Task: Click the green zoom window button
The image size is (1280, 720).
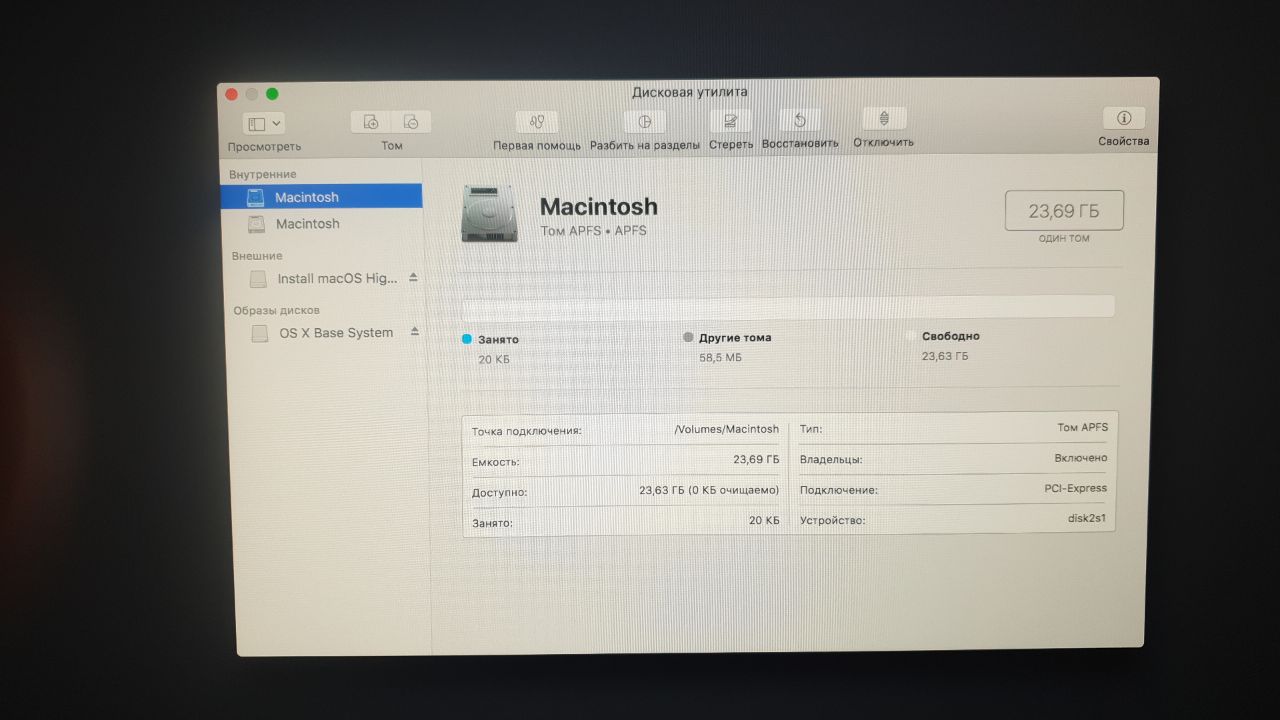Action: 272,94
